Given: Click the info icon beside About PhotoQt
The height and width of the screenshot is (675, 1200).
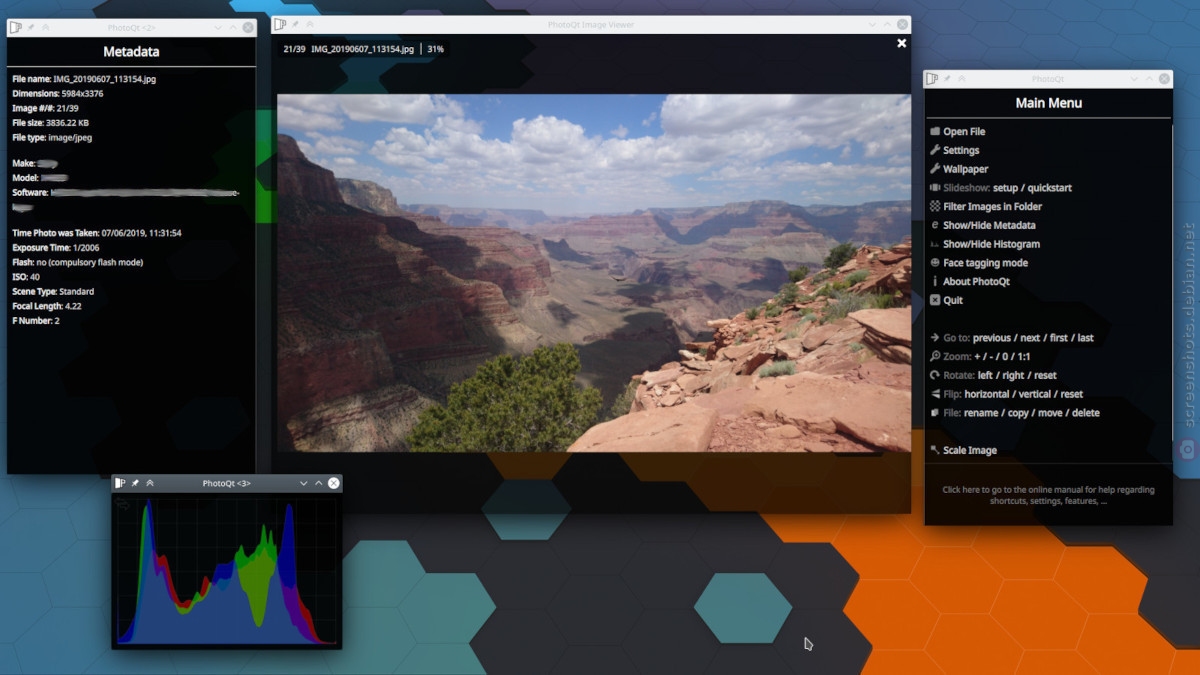Looking at the screenshot, I should [935, 281].
